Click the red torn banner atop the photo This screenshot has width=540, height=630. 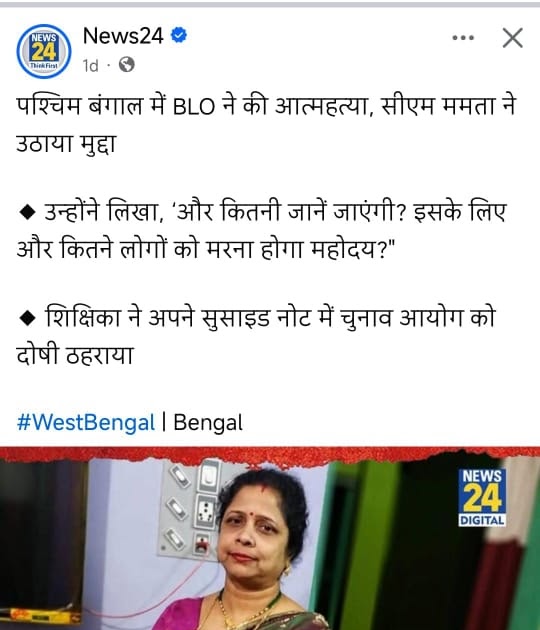270,456
